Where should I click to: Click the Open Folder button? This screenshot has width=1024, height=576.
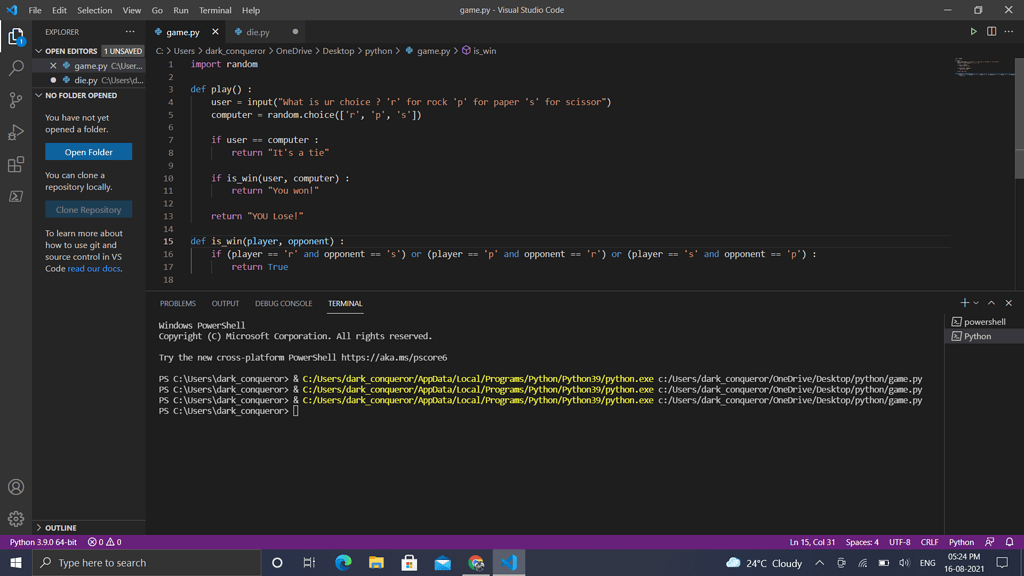click(88, 152)
